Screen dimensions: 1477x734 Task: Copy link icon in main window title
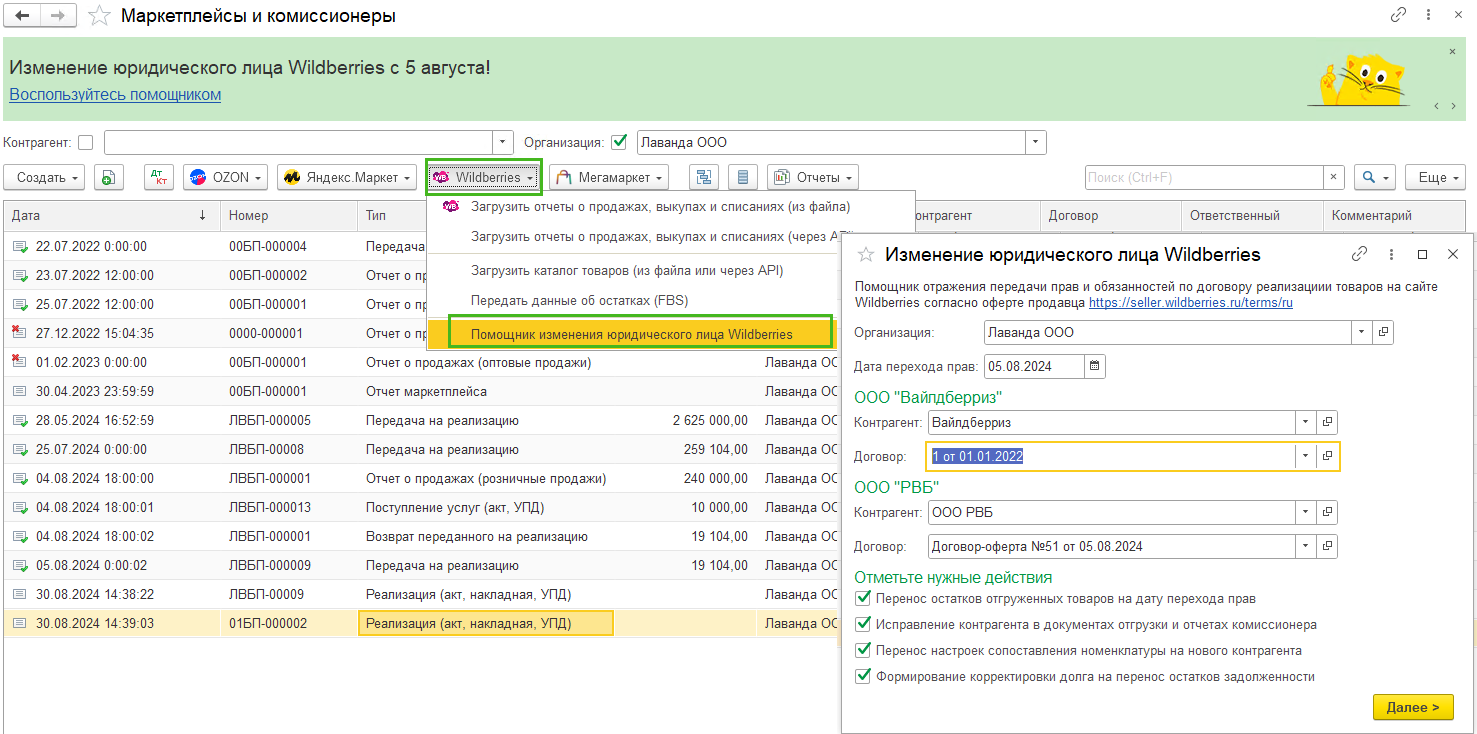click(1398, 15)
